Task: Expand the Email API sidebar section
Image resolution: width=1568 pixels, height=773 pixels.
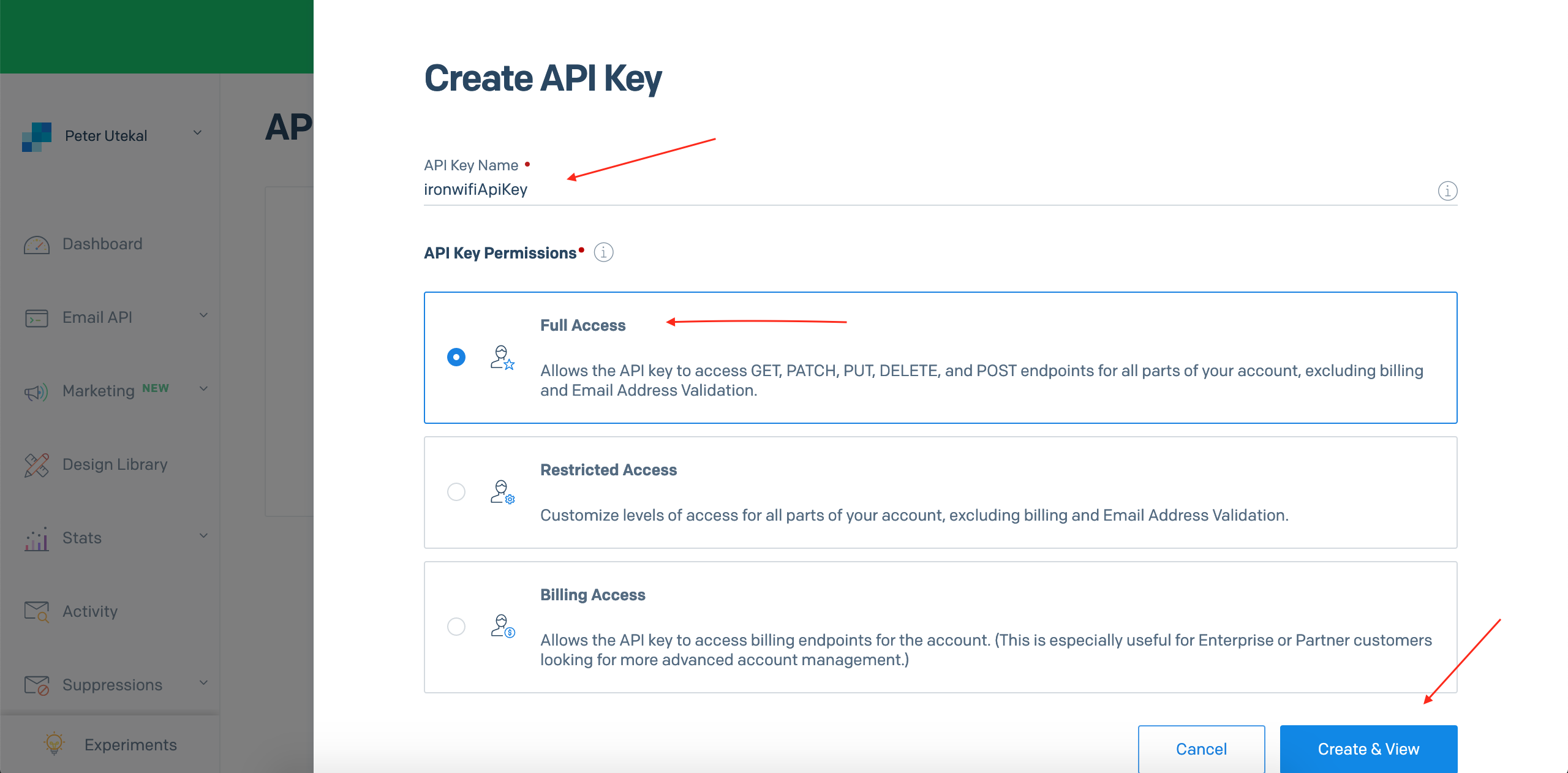Action: 203,316
